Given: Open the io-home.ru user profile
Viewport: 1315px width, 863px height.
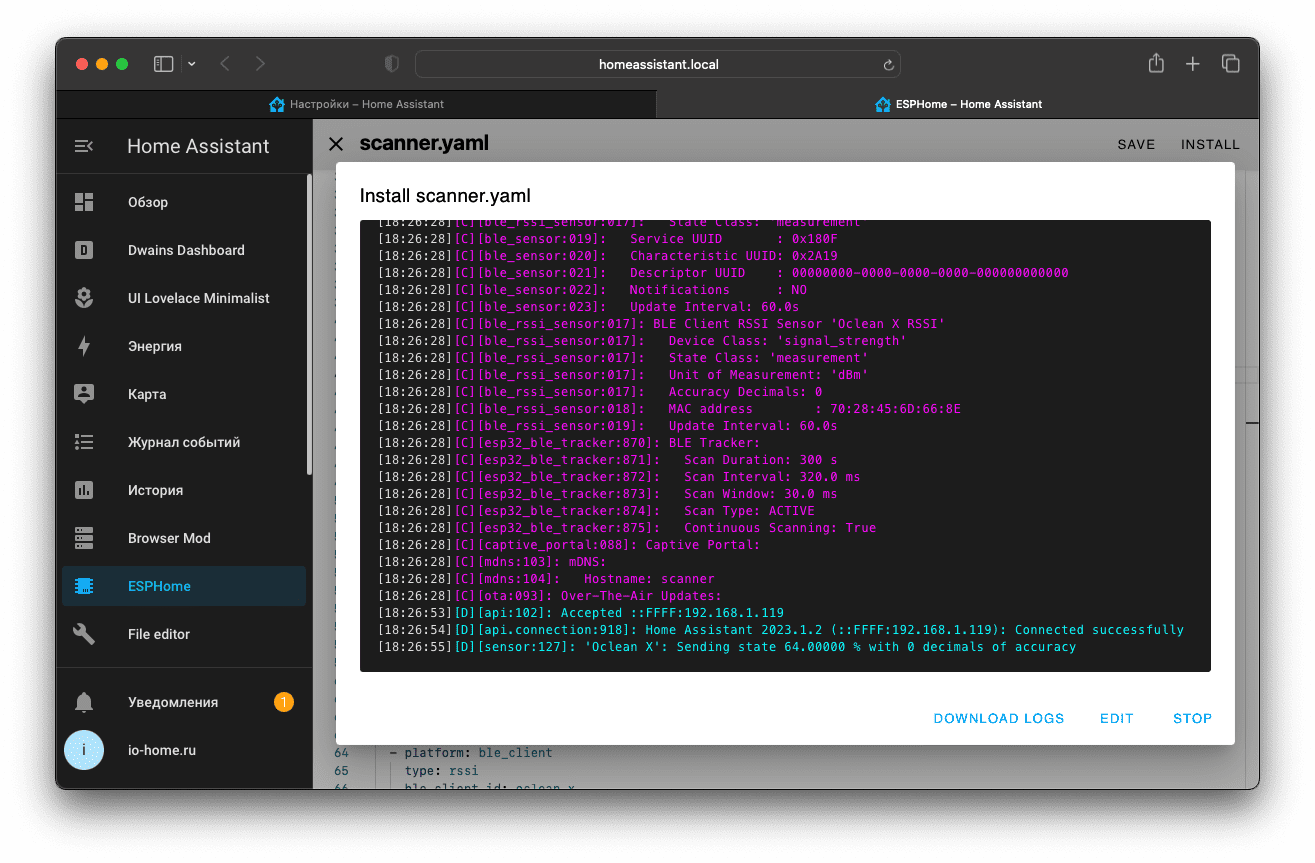Looking at the screenshot, I should tap(161, 750).
